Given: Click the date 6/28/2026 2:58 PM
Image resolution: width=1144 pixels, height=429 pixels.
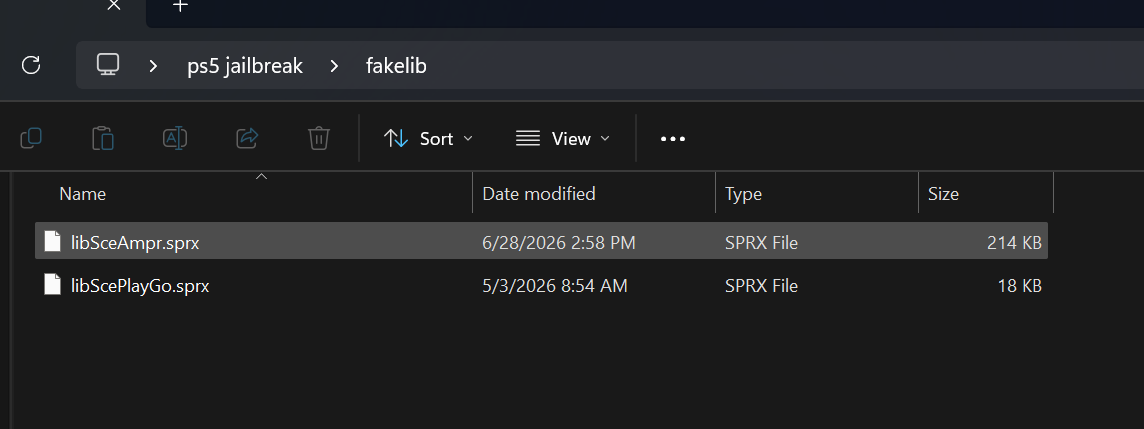Looking at the screenshot, I should [559, 242].
